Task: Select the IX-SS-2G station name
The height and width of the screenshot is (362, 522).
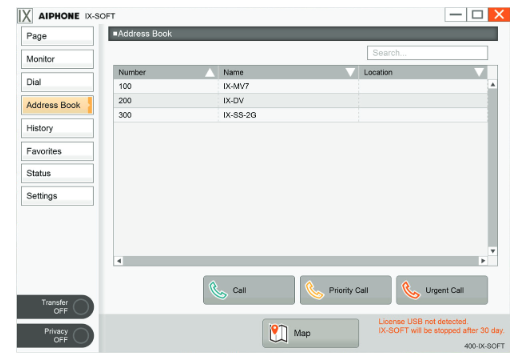Action: pos(240,115)
